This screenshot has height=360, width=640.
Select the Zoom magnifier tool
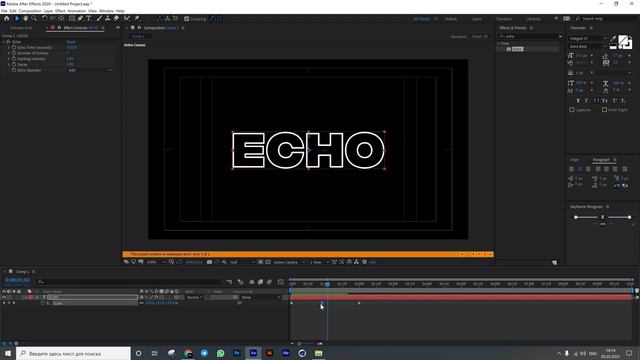click(34, 18)
